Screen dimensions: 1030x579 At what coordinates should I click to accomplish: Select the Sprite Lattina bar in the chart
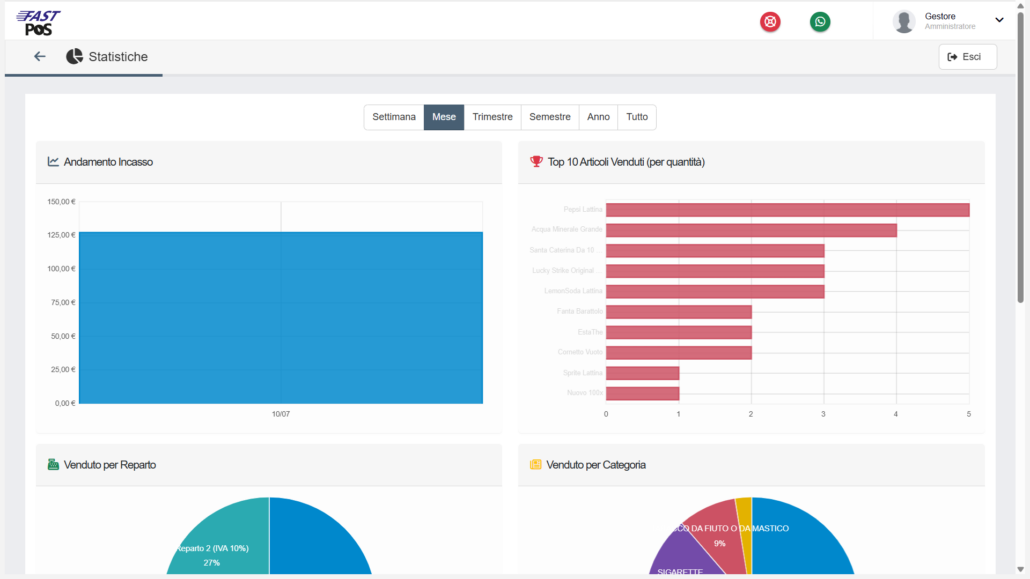click(642, 373)
